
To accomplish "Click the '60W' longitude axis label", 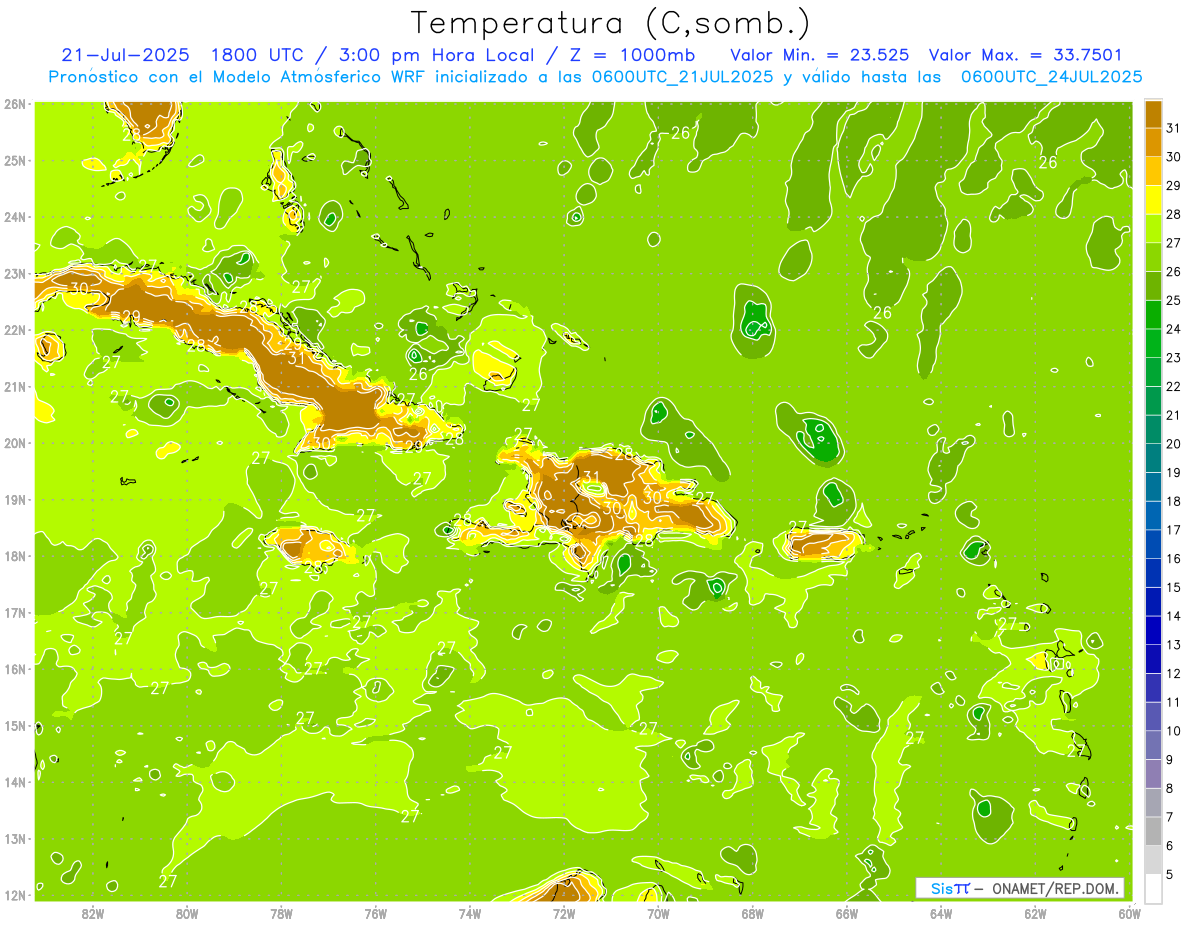I will pos(1129,913).
